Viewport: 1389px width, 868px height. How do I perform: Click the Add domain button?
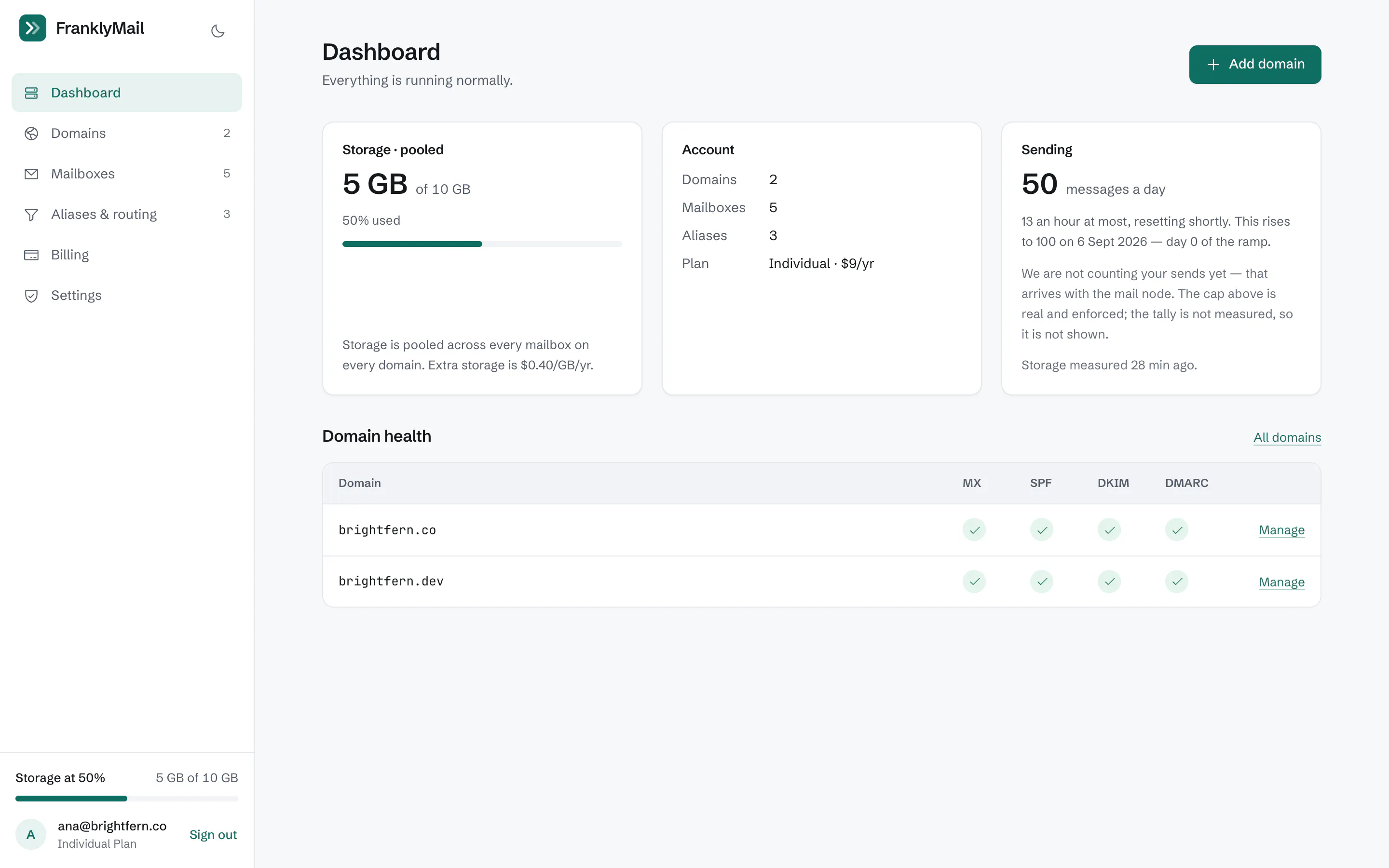coord(1255,64)
